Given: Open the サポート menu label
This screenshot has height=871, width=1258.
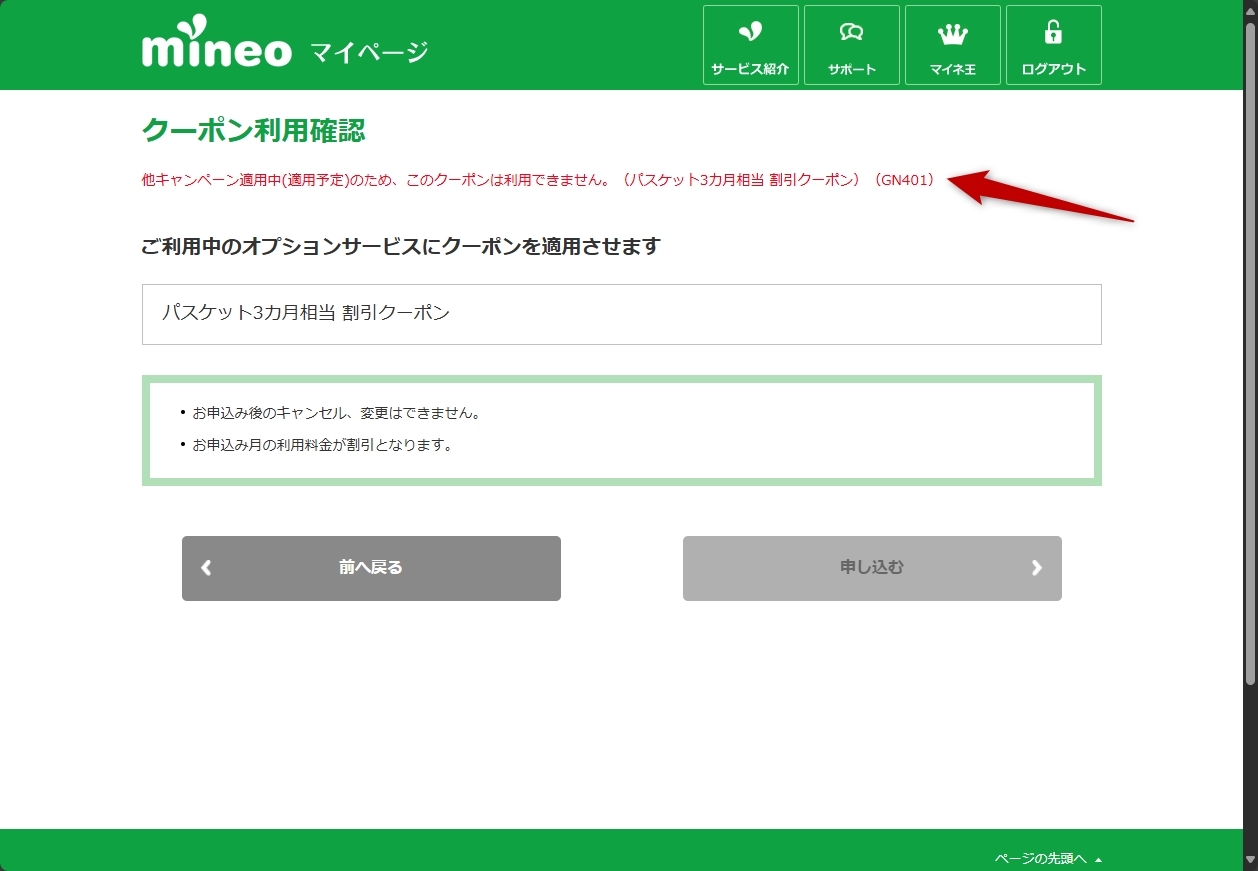Looking at the screenshot, I should (851, 70).
